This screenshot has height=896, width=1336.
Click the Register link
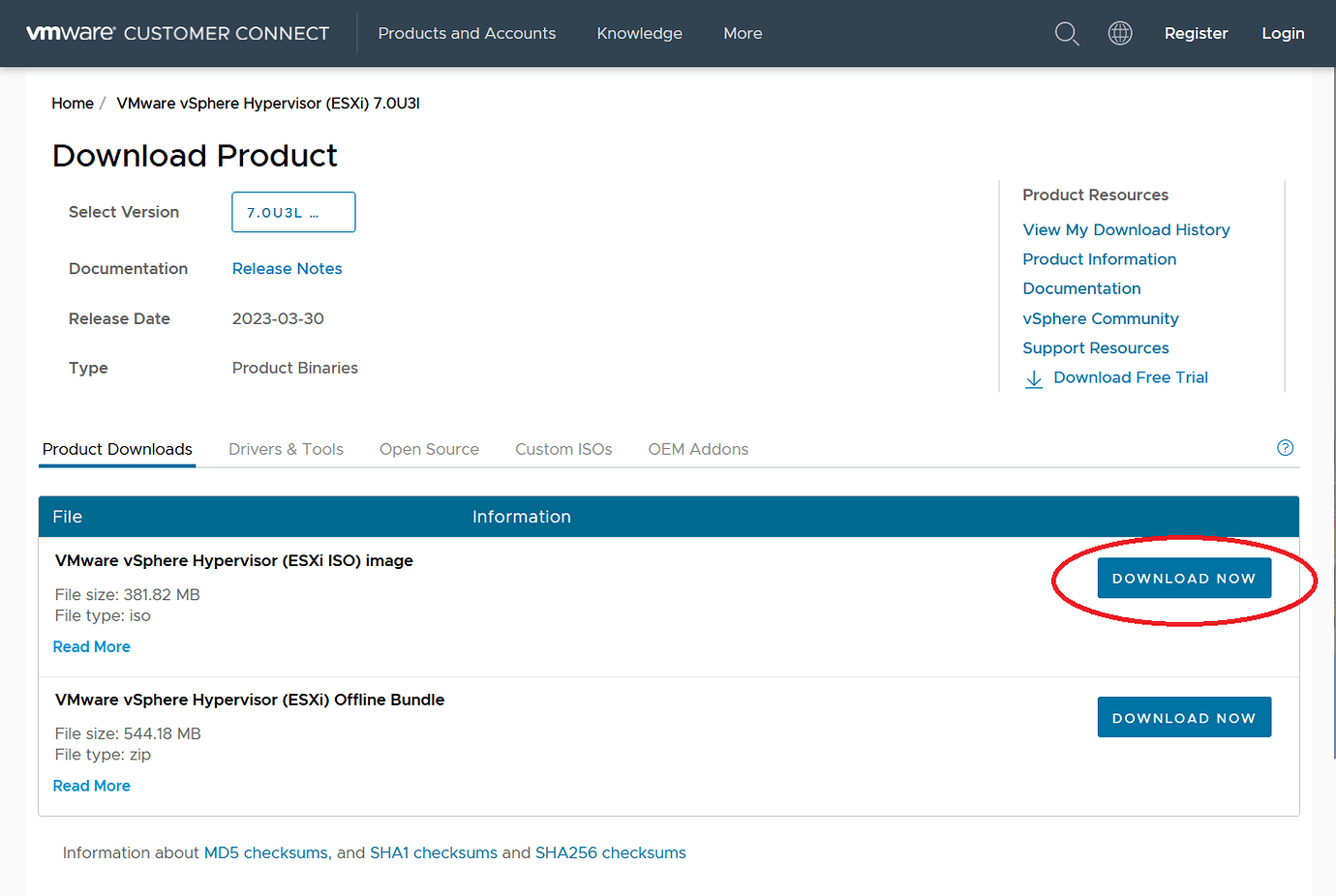(1196, 33)
